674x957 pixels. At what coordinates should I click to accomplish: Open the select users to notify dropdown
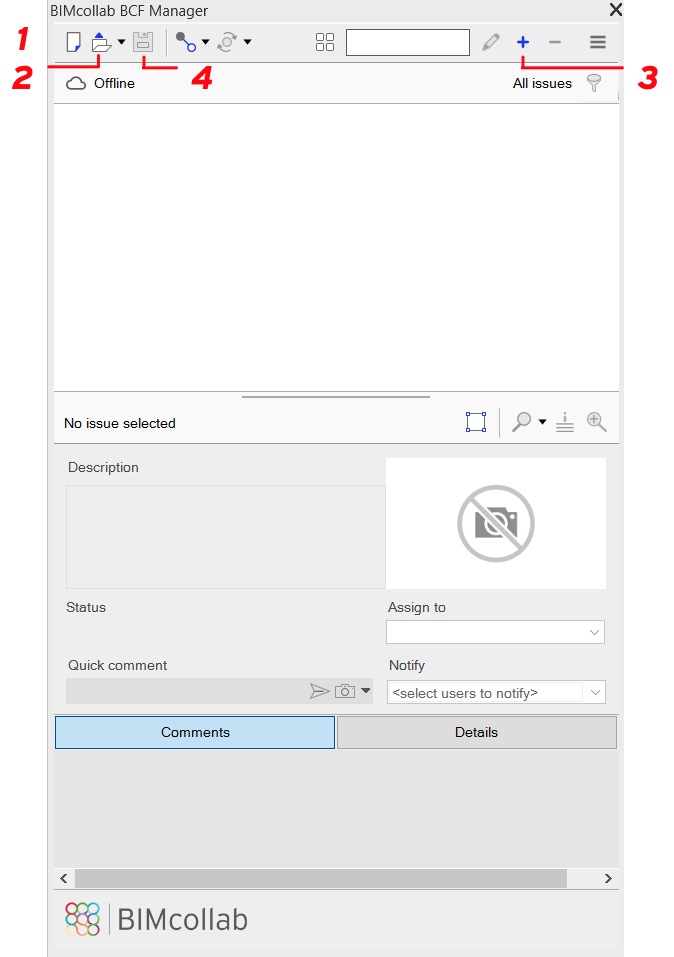click(496, 693)
